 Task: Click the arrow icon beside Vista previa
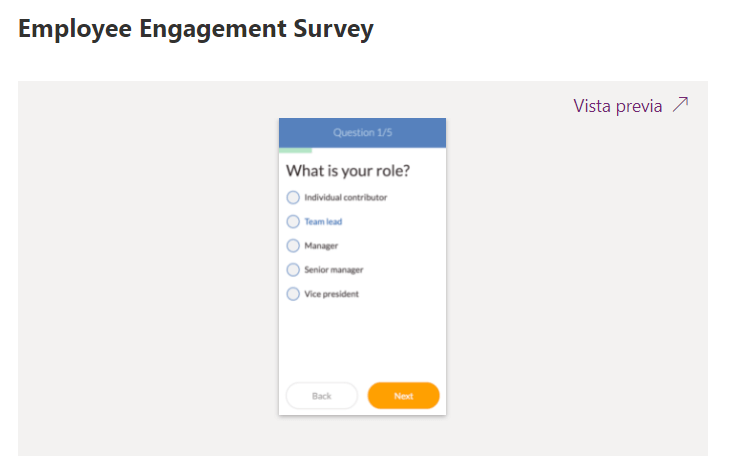(x=681, y=105)
